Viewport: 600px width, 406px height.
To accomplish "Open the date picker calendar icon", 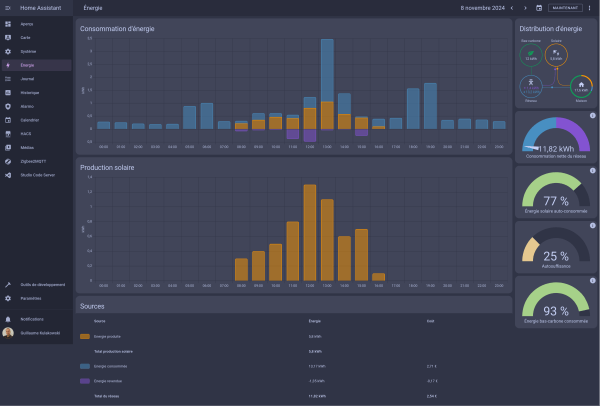I will [x=539, y=7].
